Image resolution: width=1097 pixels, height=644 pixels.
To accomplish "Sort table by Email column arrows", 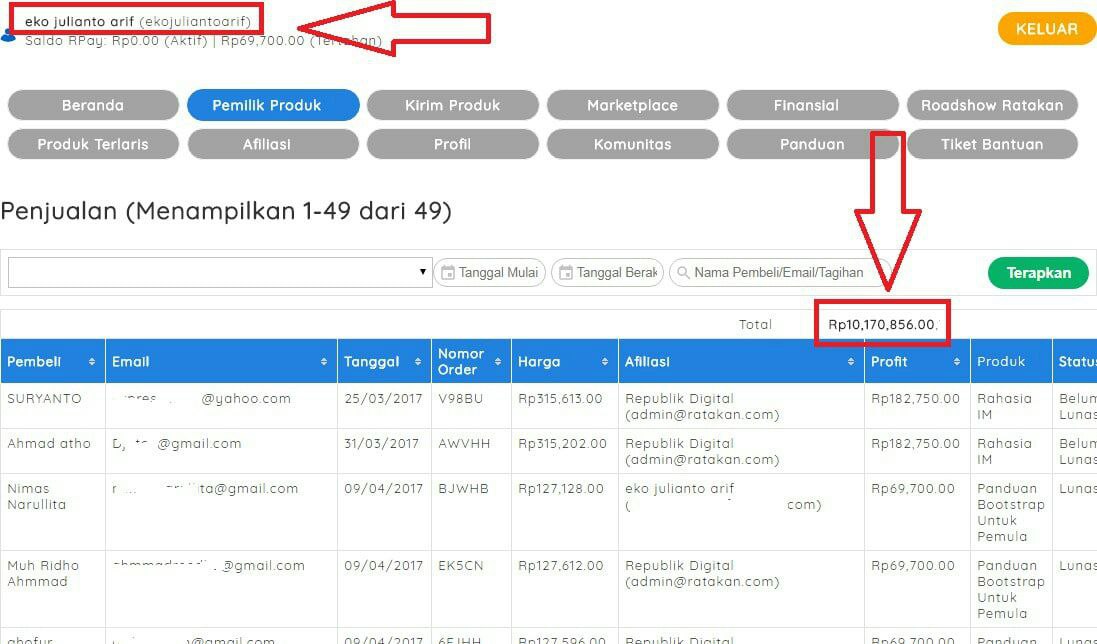I will click(324, 362).
